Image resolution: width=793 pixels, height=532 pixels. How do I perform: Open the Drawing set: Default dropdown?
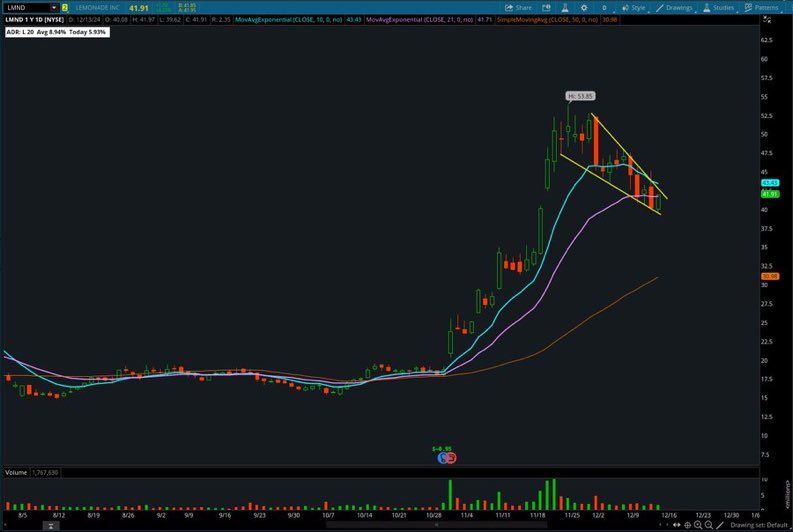pos(759,525)
